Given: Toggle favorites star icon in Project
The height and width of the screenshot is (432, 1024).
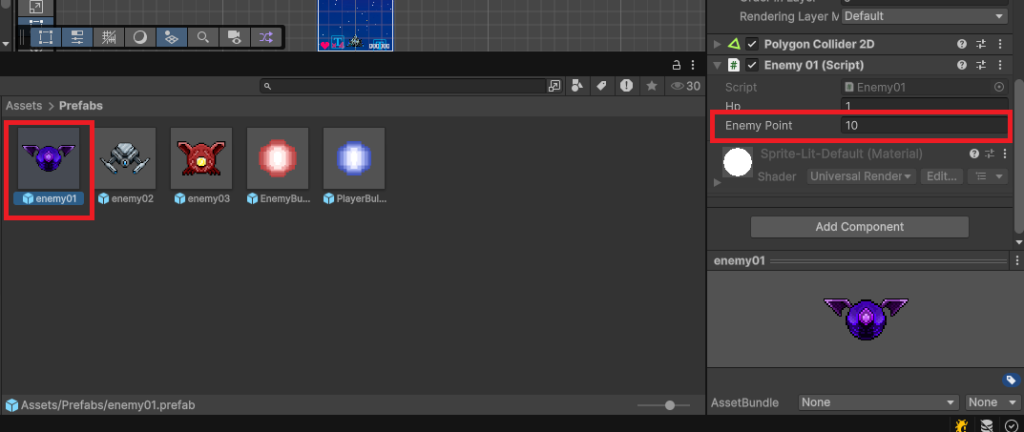Looking at the screenshot, I should coord(651,85).
